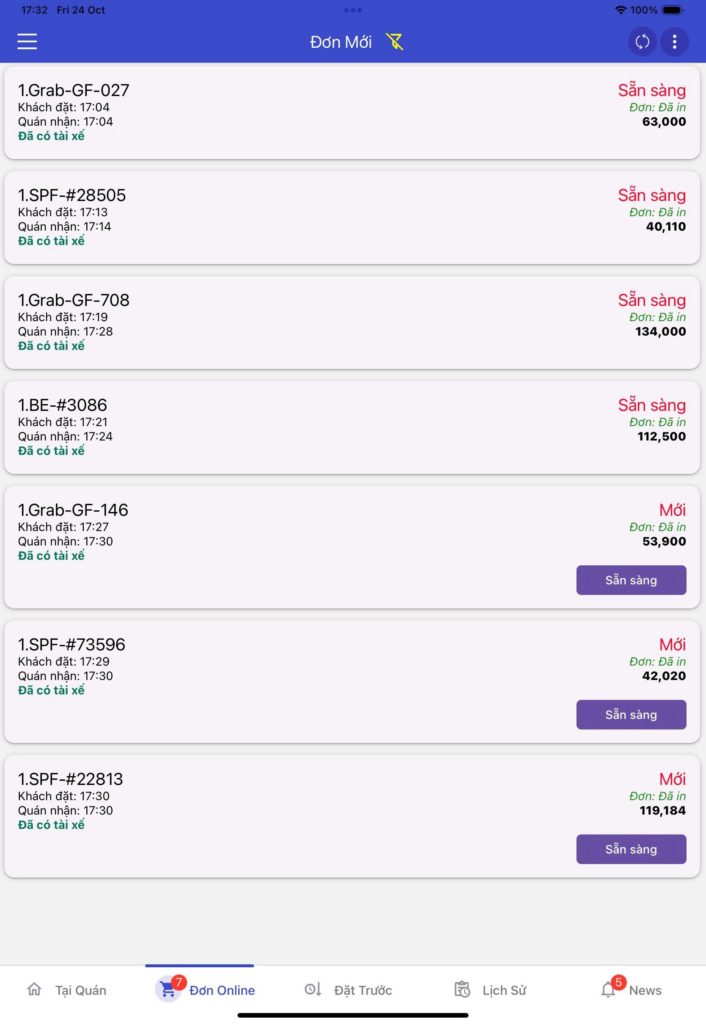Open order card 1.Grab-GF-027

click(x=300, y=112)
